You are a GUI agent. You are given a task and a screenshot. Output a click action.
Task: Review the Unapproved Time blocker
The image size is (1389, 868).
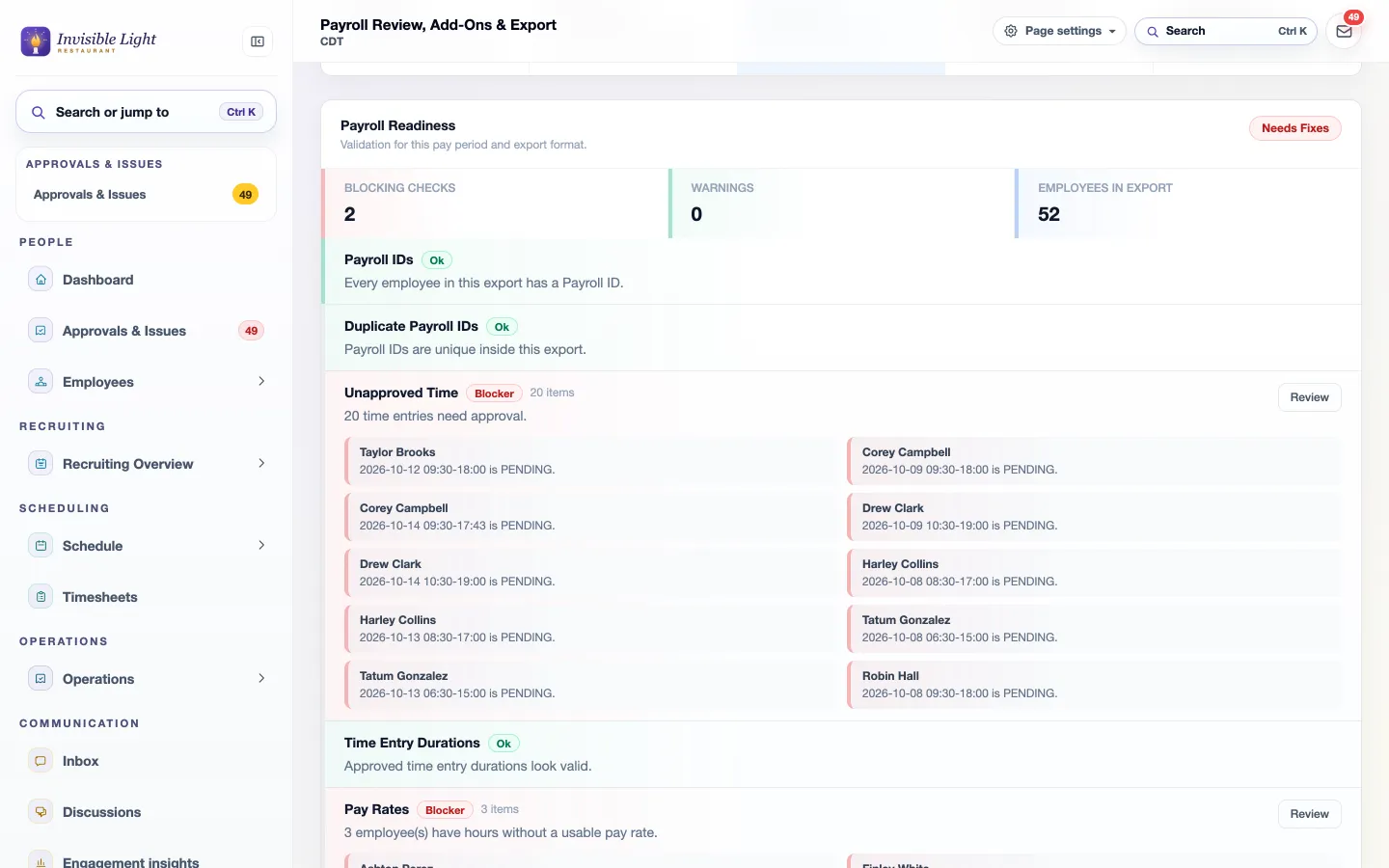pos(1309,397)
